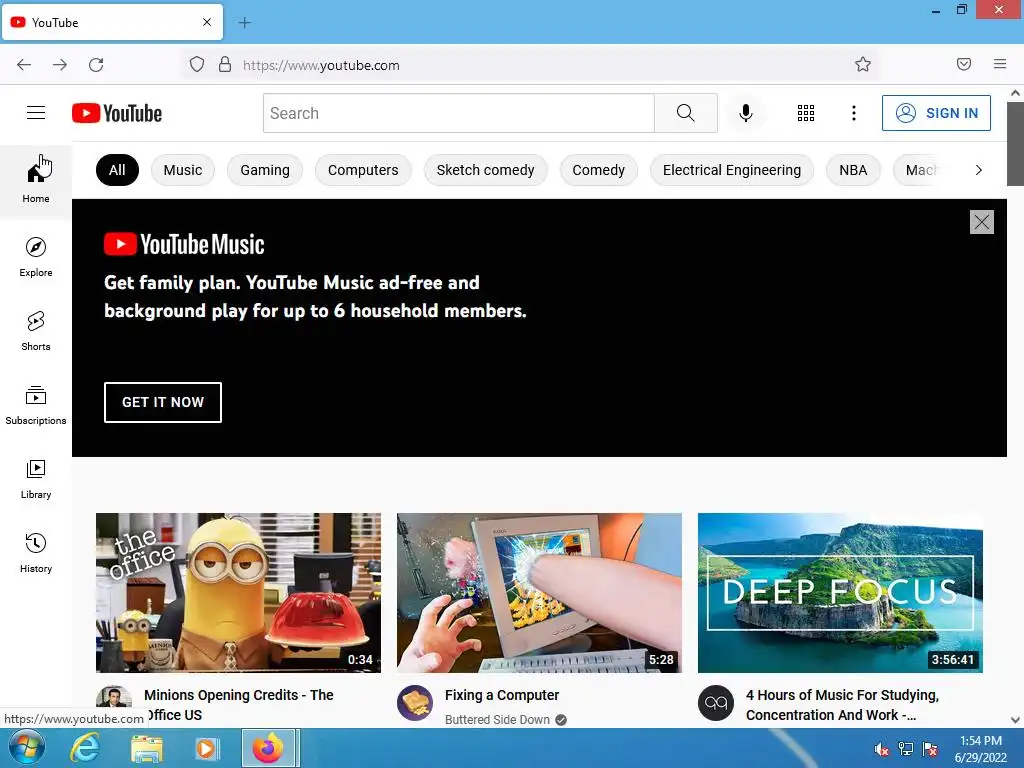This screenshot has width=1024, height=768.
Task: Launch Internet Explorer from the taskbar
Action: [x=85, y=748]
